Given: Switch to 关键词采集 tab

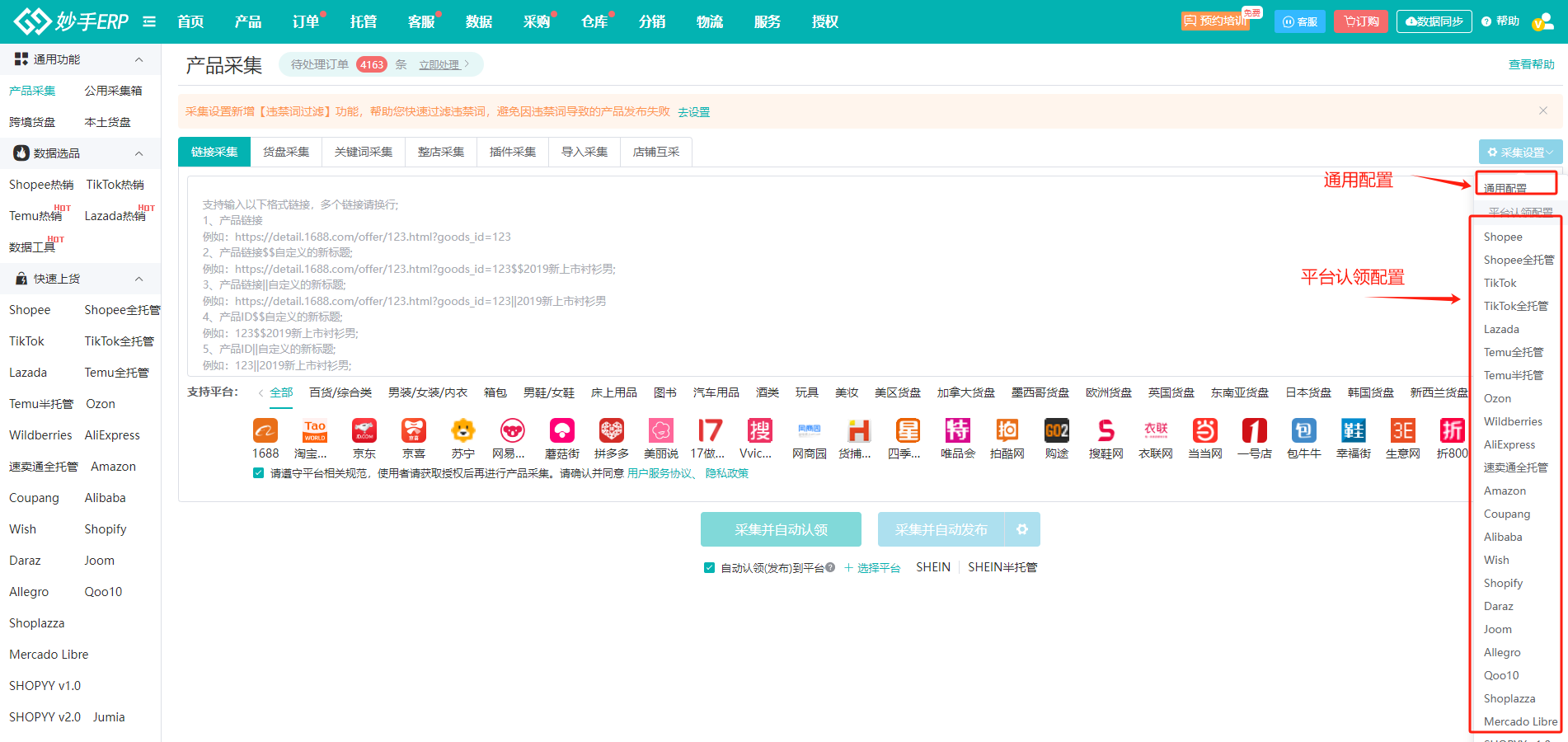Looking at the screenshot, I should click(x=364, y=152).
